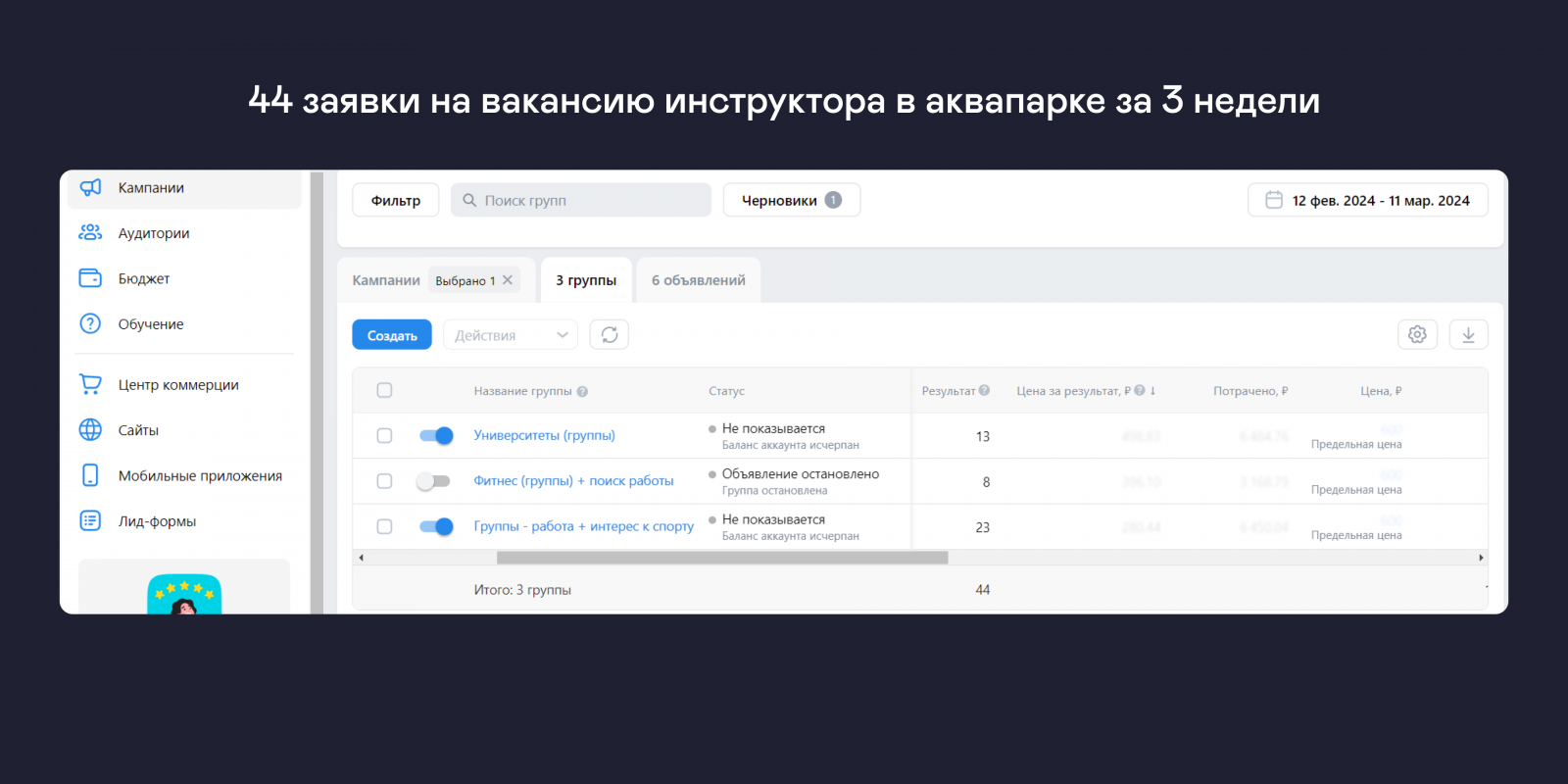Click the Цена, ₽ column header
The width and height of the screenshot is (1568, 784).
pos(1381,391)
